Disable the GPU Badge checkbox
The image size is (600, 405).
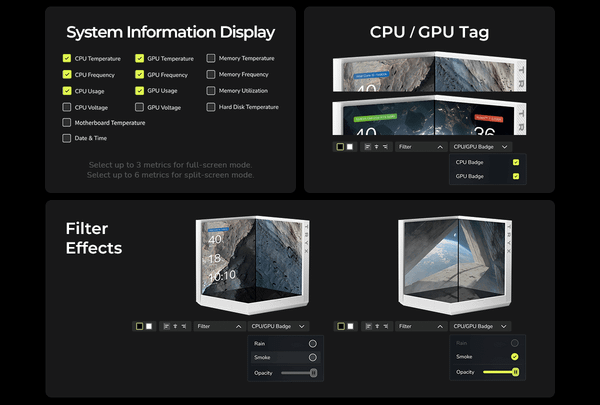(516, 176)
